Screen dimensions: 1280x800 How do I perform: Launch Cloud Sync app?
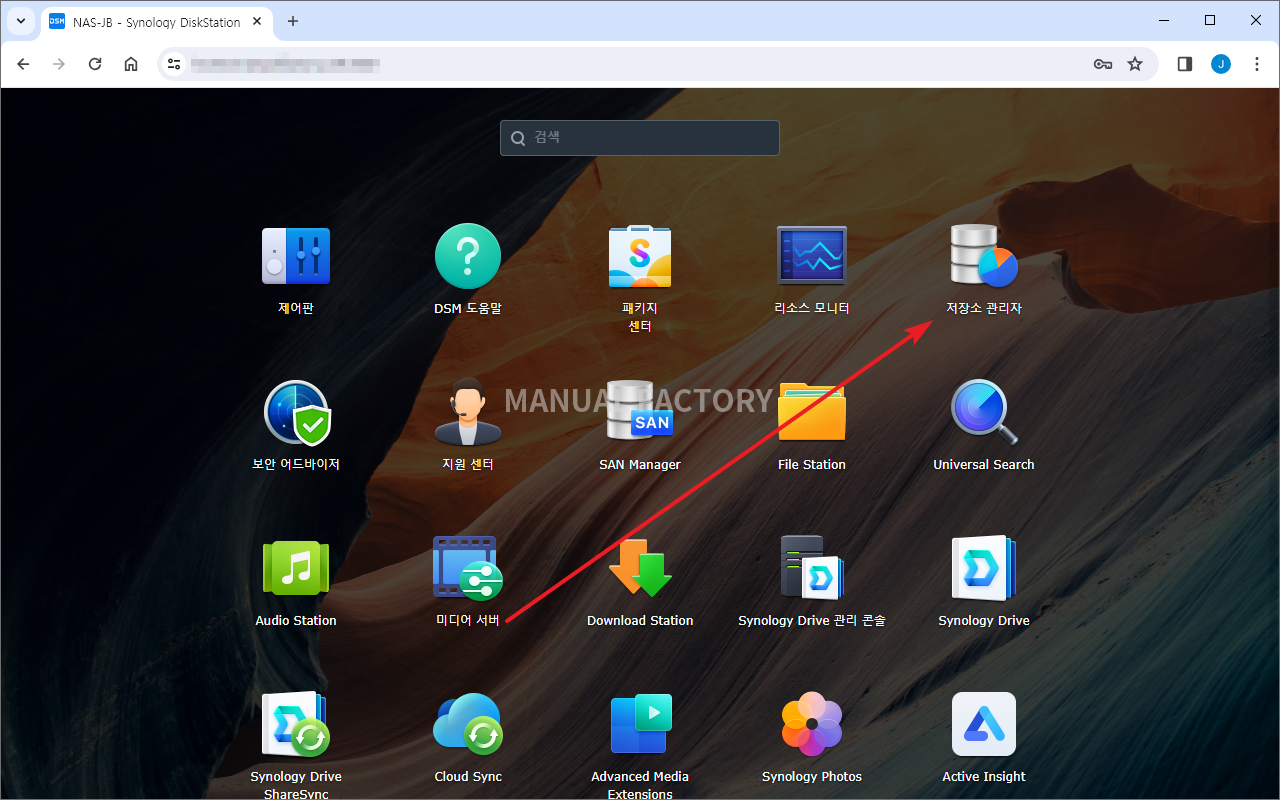[x=468, y=724]
